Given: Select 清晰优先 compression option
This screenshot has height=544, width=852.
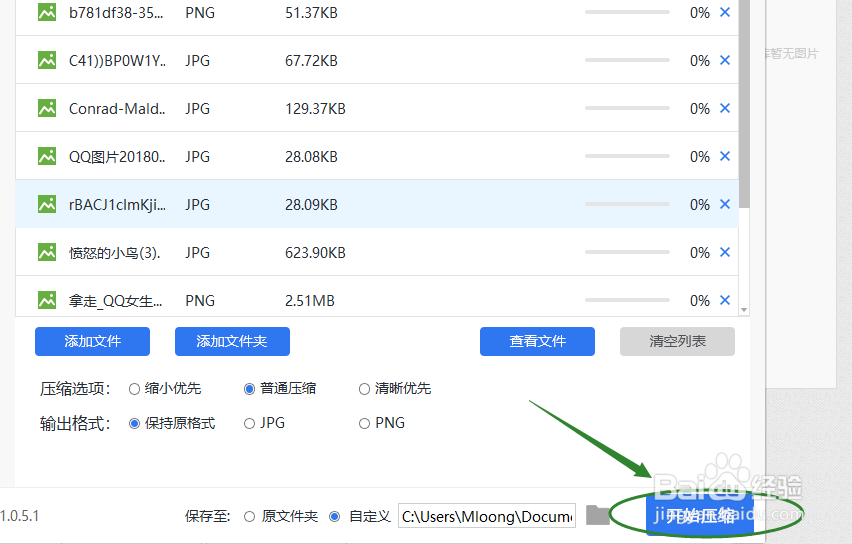Looking at the screenshot, I should [364, 389].
